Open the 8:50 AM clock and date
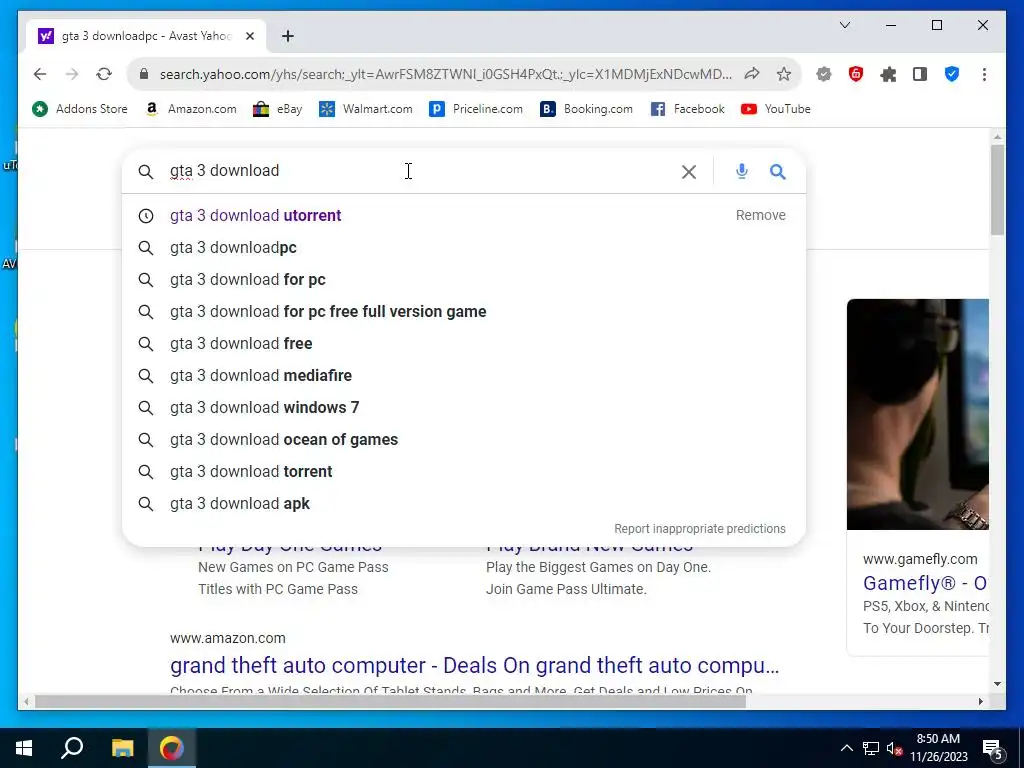The image size is (1024, 768). 938,748
